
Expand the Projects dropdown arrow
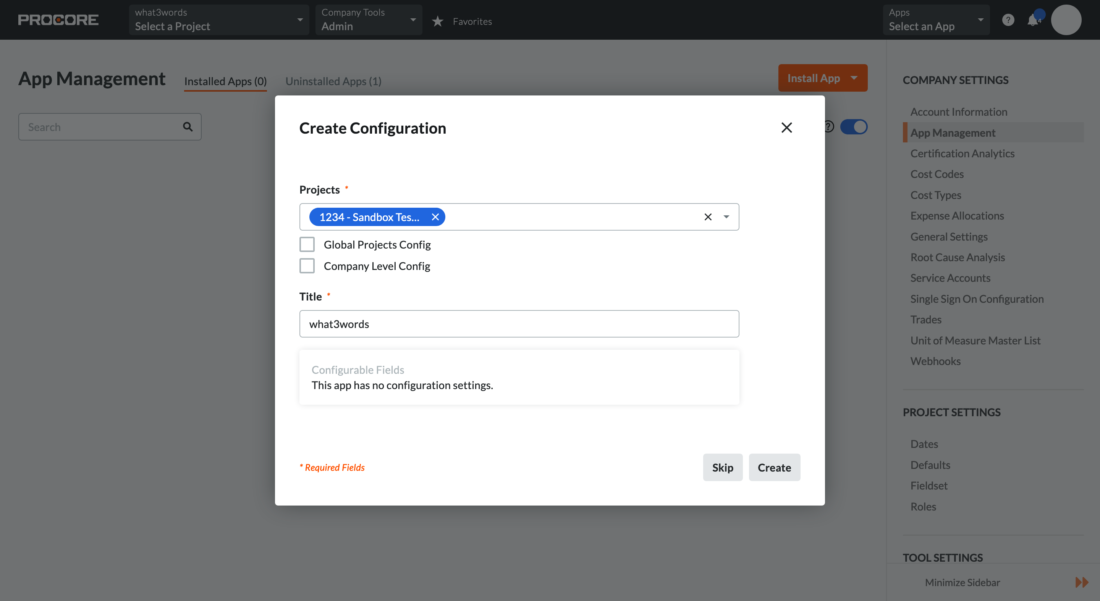coord(726,217)
